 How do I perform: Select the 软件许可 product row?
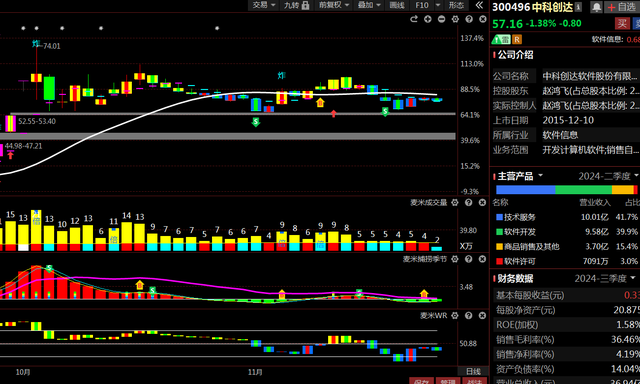click(x=566, y=261)
